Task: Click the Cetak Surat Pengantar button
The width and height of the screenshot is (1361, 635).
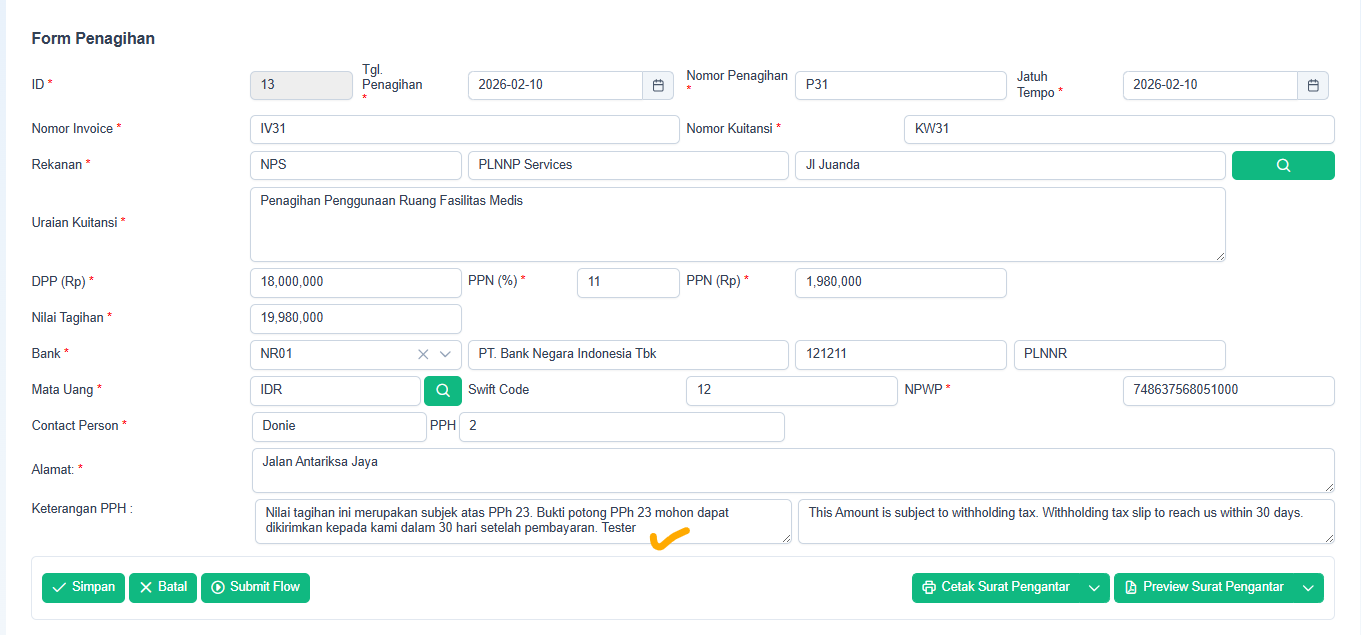Action: pos(997,588)
